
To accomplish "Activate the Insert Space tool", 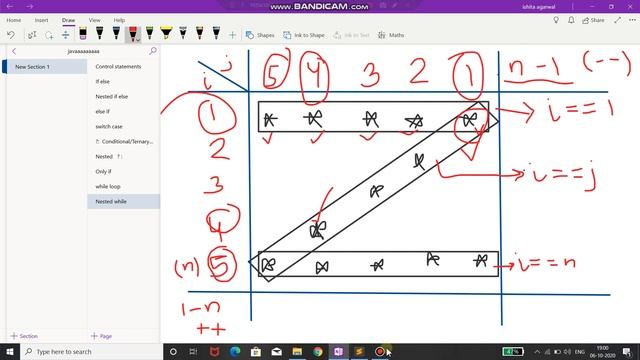I will pos(65,35).
